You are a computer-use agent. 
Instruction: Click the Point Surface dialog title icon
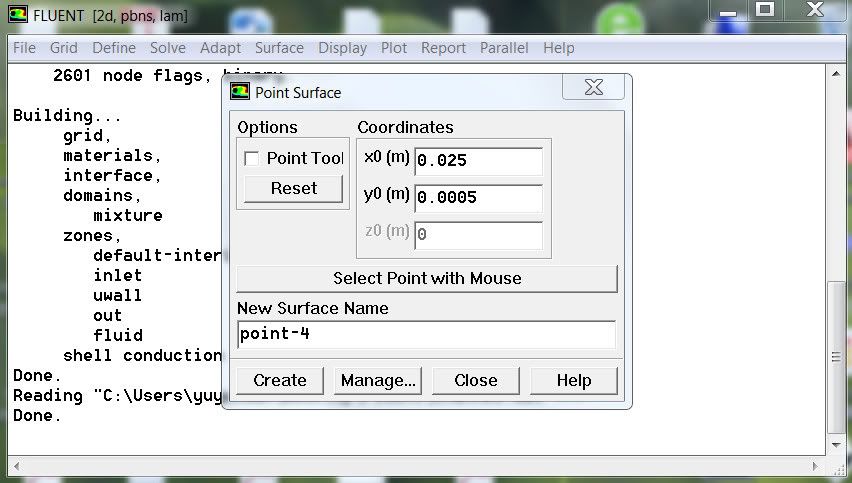tap(240, 92)
